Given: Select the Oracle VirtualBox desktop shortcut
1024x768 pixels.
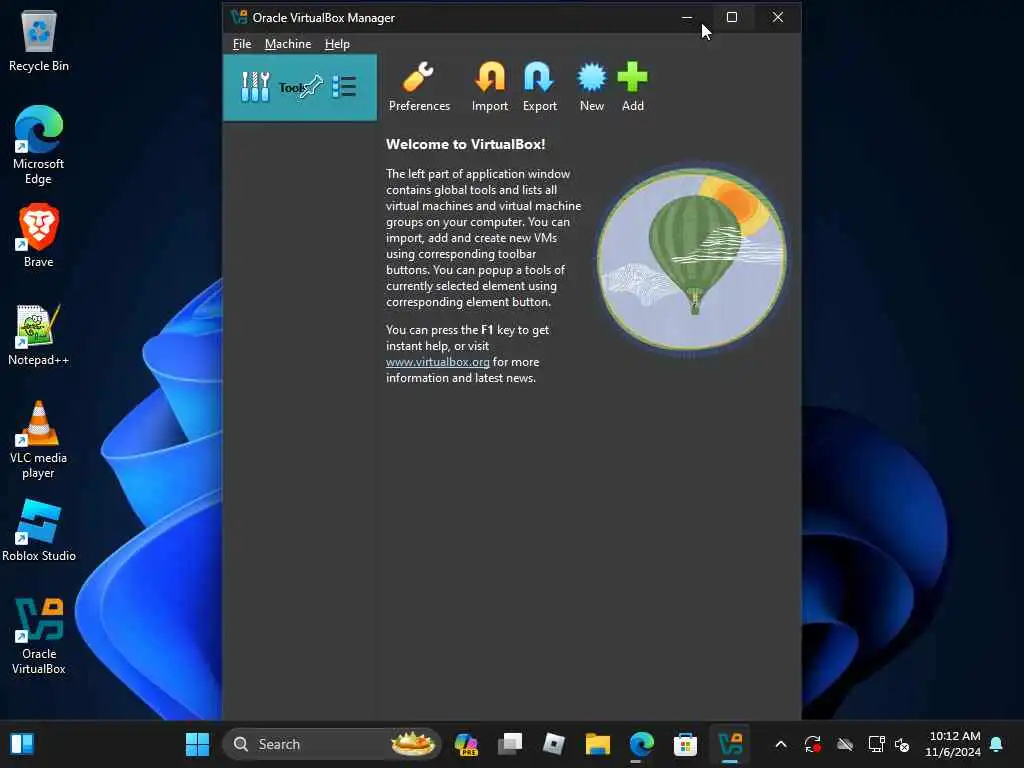Looking at the screenshot, I should [39, 635].
